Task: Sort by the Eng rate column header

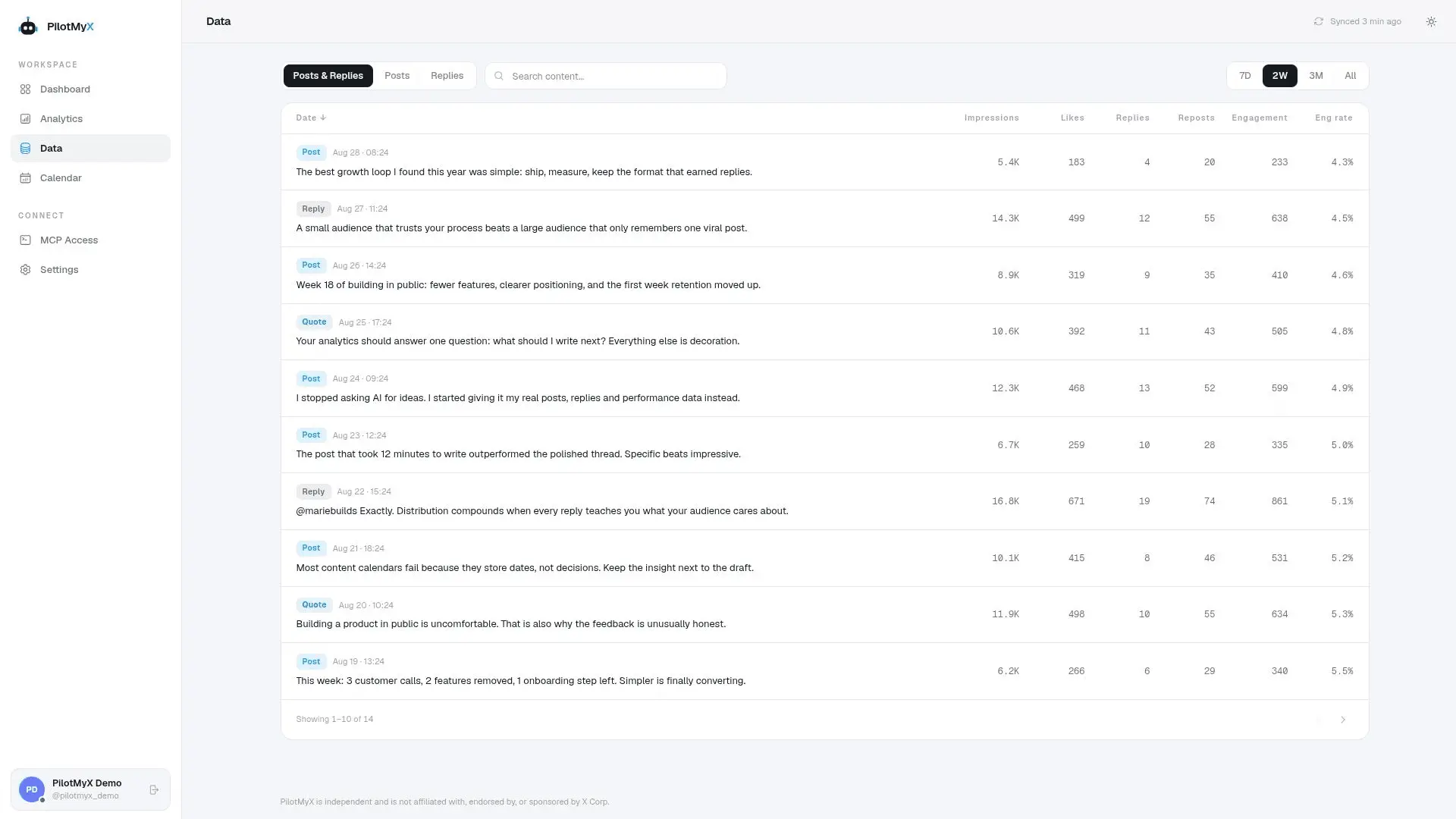Action: (1333, 118)
